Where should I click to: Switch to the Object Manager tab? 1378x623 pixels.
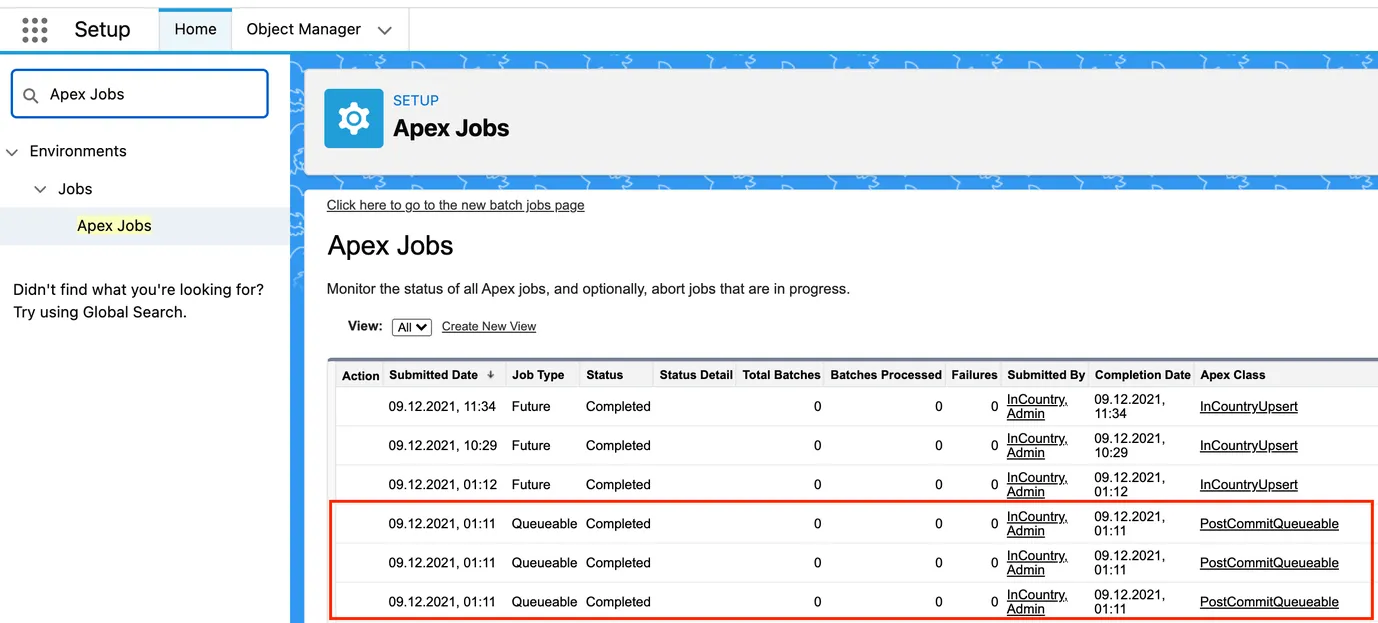coord(303,29)
